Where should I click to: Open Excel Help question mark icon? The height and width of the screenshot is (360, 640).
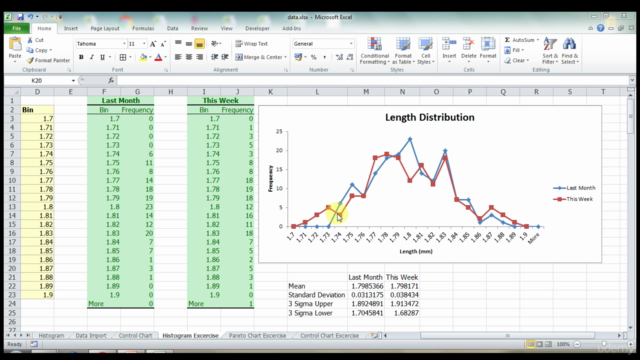point(600,28)
